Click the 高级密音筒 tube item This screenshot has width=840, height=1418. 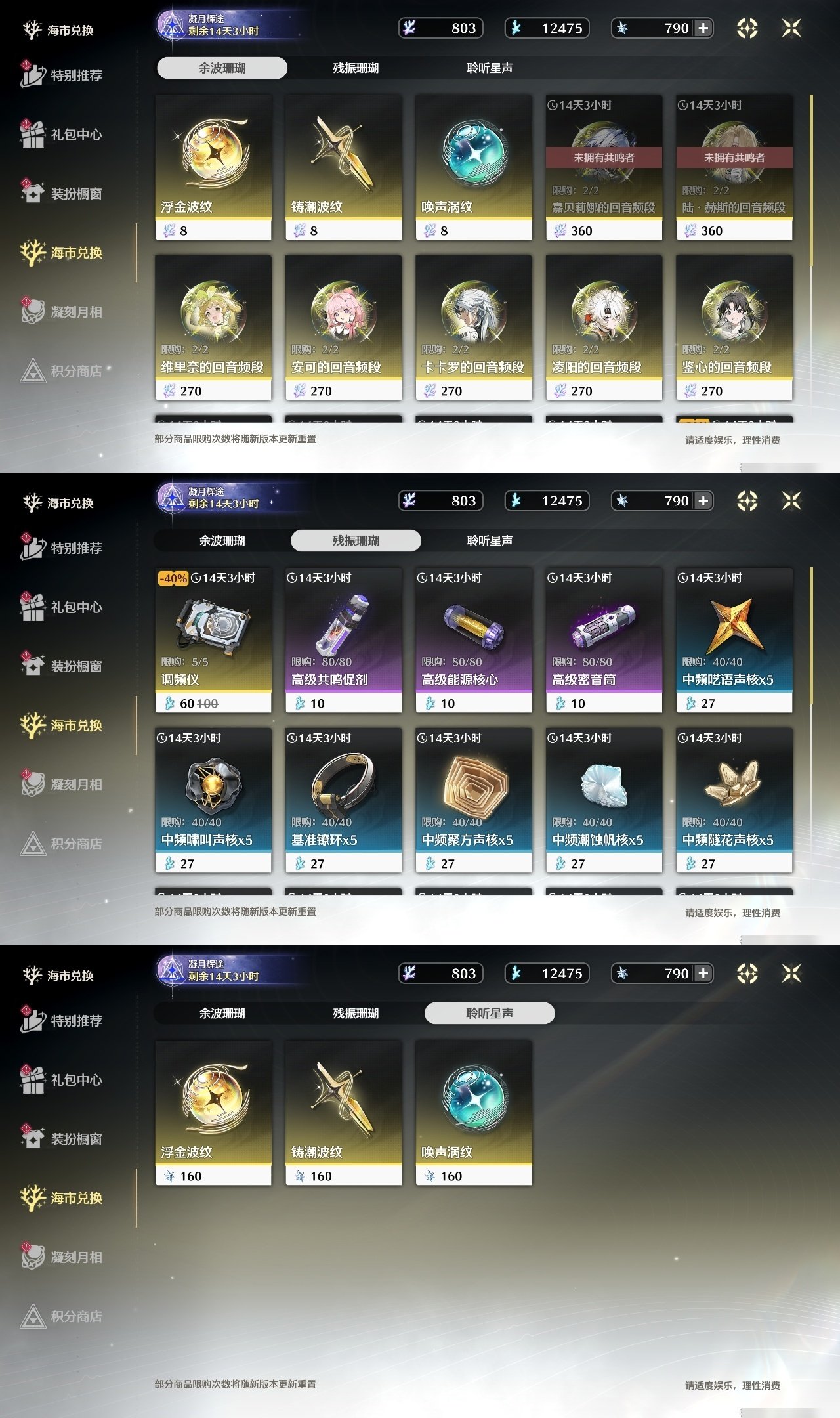(x=604, y=640)
